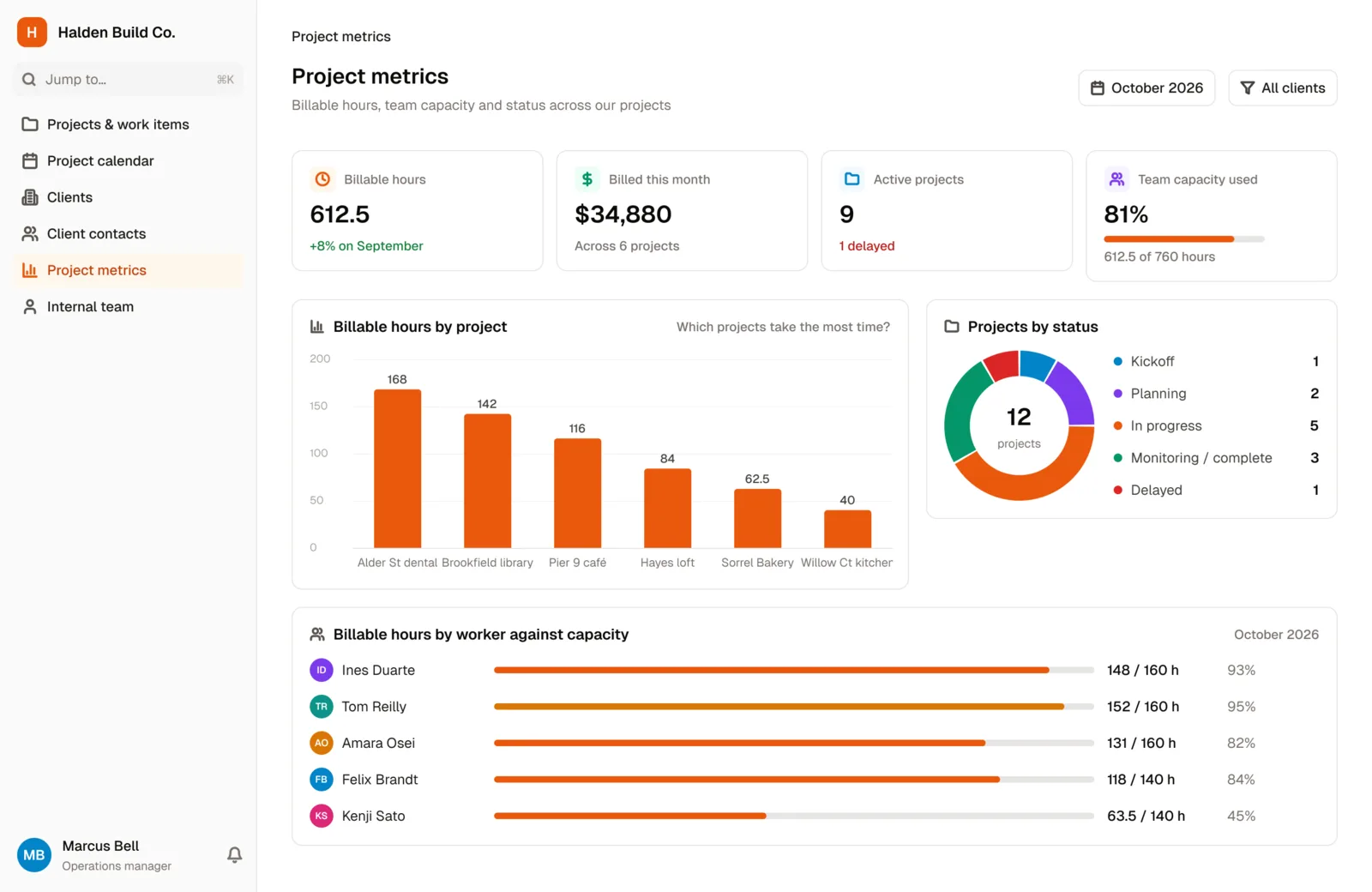Click the bar chart icon beside Project metrics

pos(30,270)
